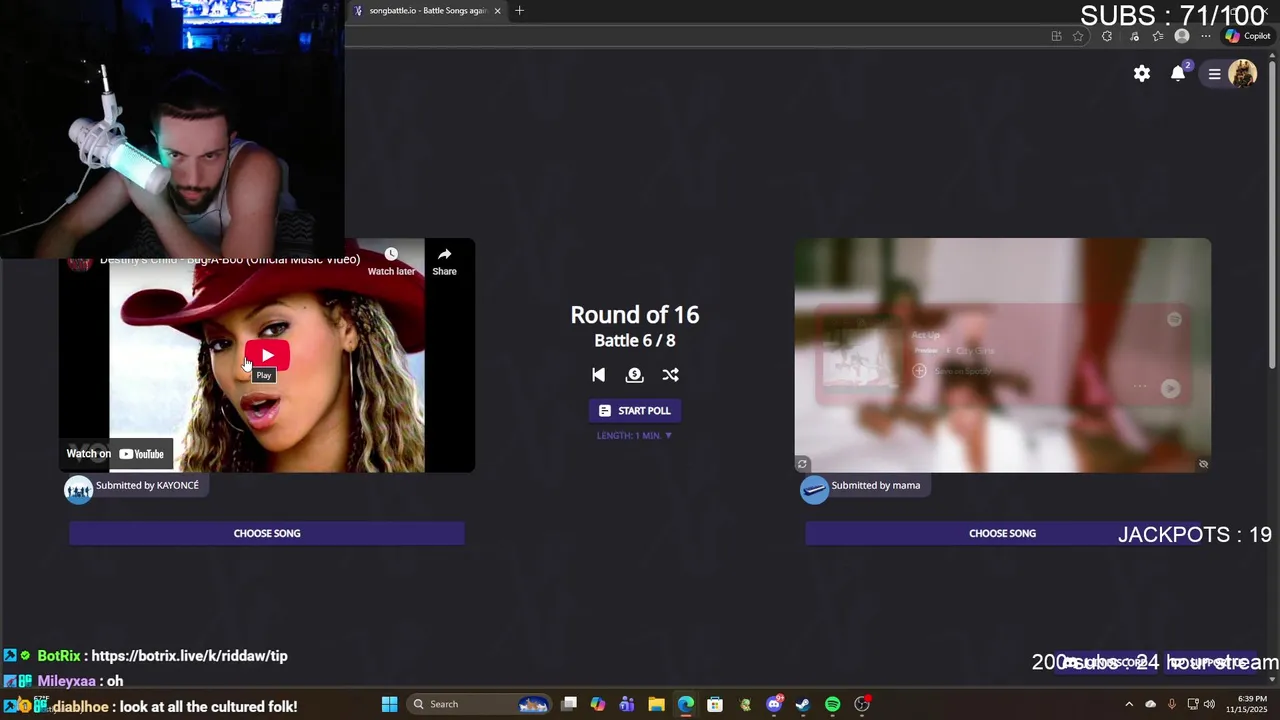Viewport: 1280px width, 720px height.
Task: Click the split screen icon in address bar
Action: pos(1056,36)
